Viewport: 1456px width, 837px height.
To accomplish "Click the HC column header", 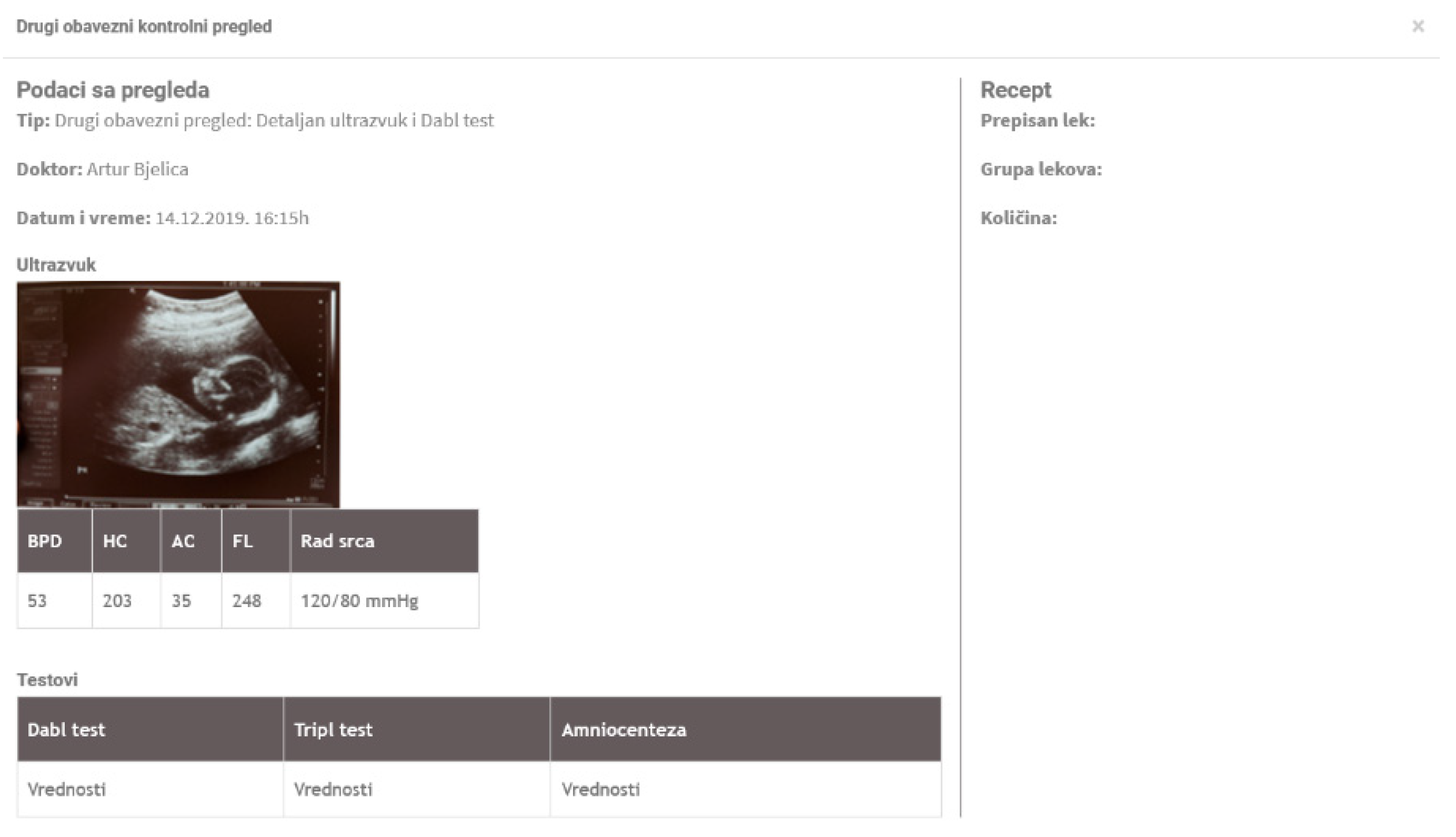I will 115,541.
